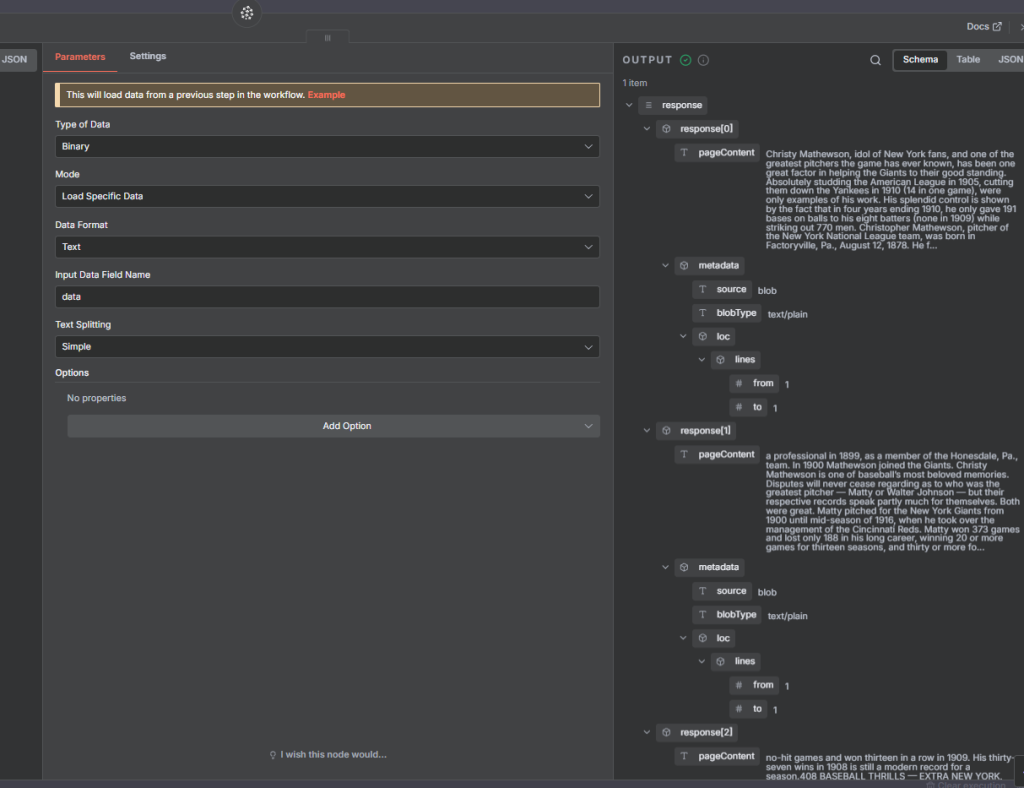Open the Example link in the notice
This screenshot has width=1024, height=788.
click(326, 95)
